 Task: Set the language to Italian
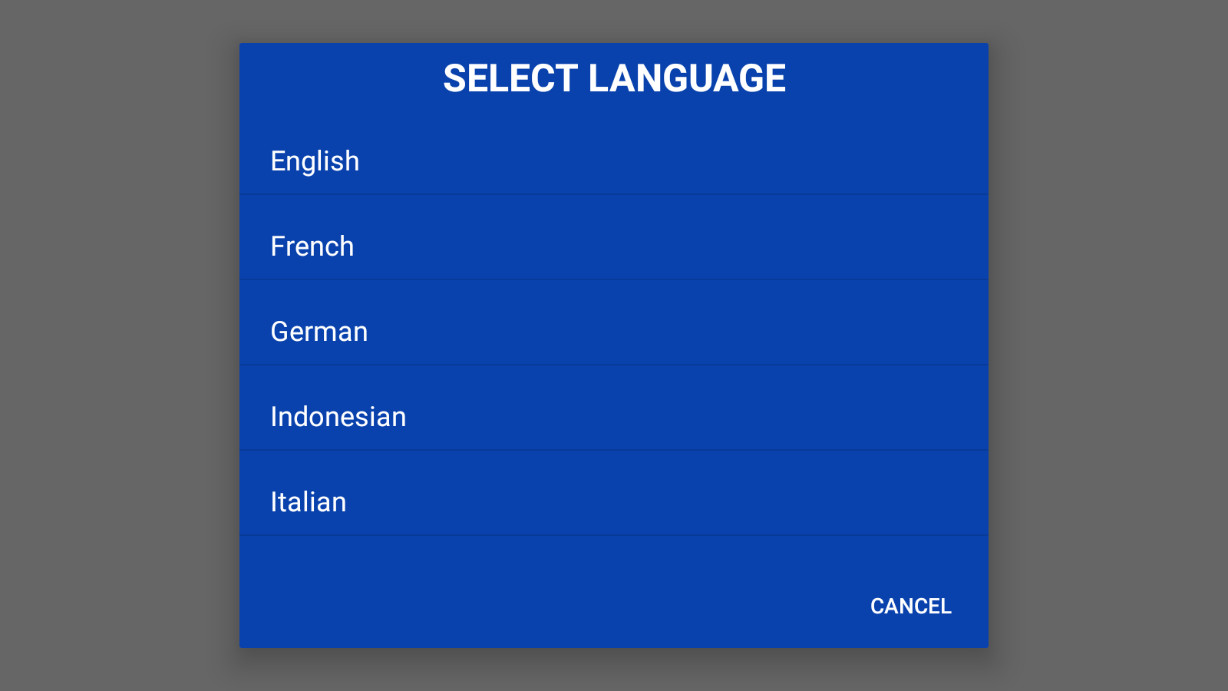click(613, 501)
